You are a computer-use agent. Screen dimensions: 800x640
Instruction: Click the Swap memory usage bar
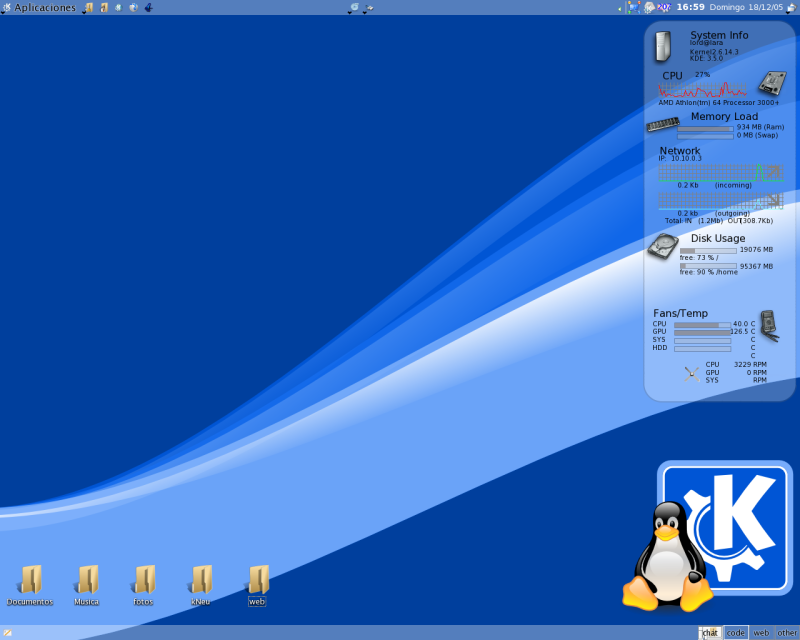click(705, 137)
